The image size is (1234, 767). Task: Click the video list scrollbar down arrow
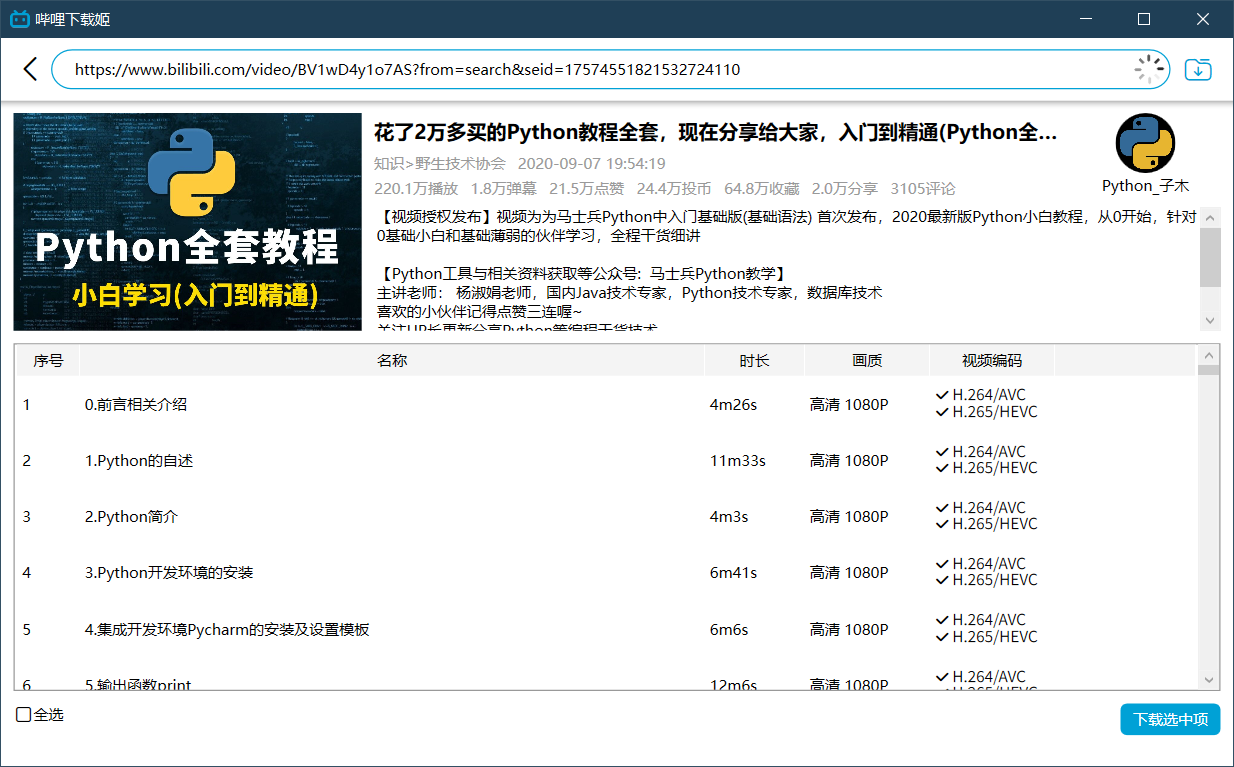click(1209, 680)
